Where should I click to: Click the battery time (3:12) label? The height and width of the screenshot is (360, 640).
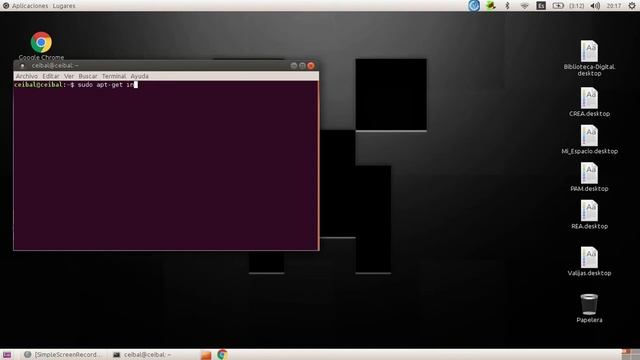[x=576, y=6]
